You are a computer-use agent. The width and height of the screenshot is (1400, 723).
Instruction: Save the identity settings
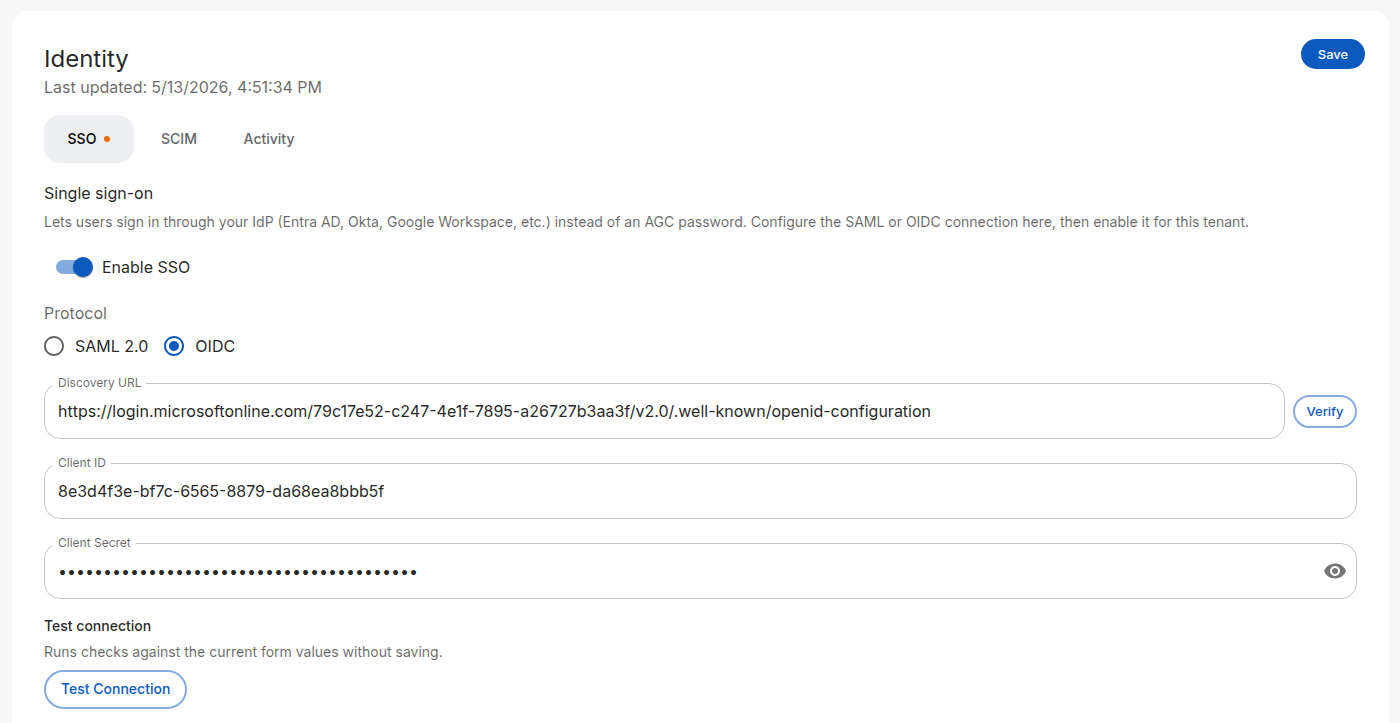tap(1332, 54)
